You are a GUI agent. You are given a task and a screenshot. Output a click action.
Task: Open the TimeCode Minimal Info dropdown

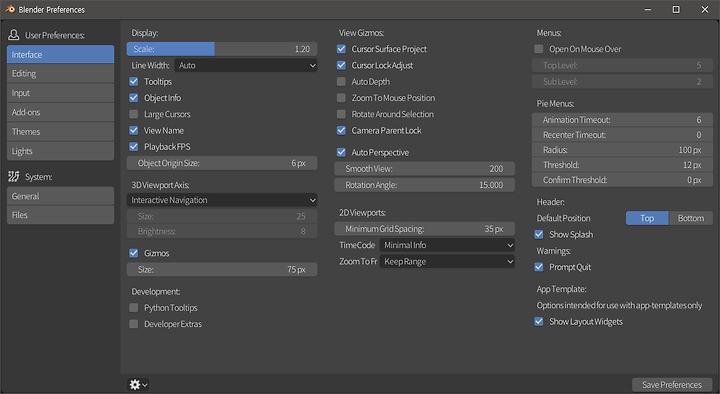coord(447,245)
